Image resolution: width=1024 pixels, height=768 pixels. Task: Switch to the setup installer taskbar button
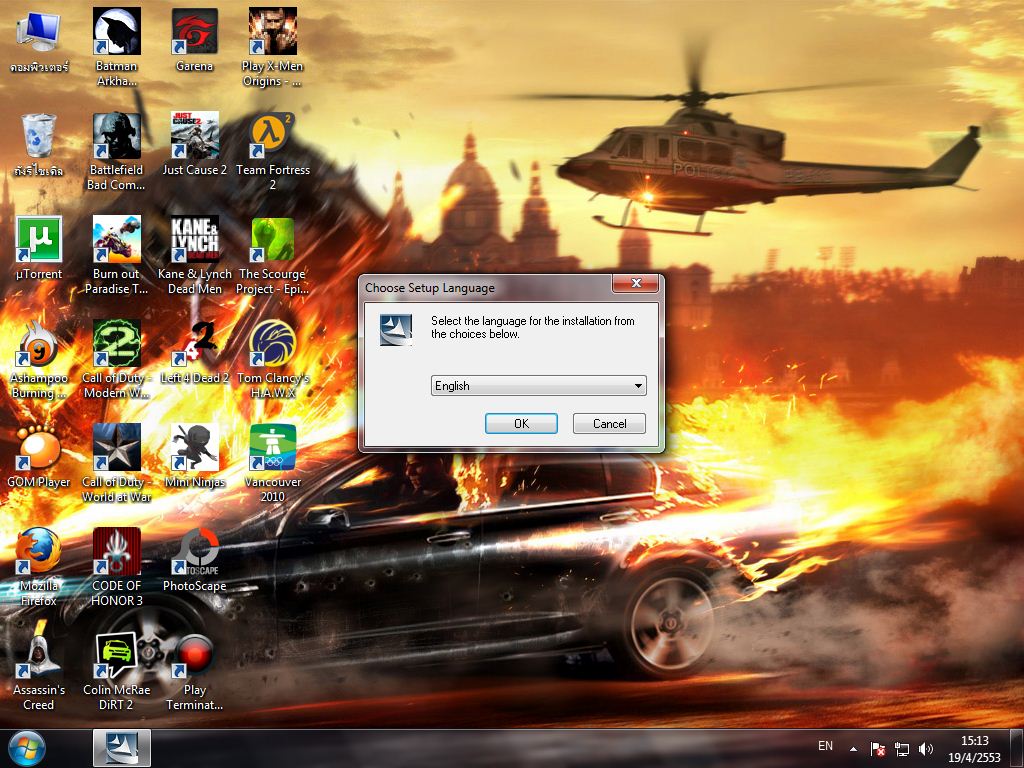tap(122, 748)
